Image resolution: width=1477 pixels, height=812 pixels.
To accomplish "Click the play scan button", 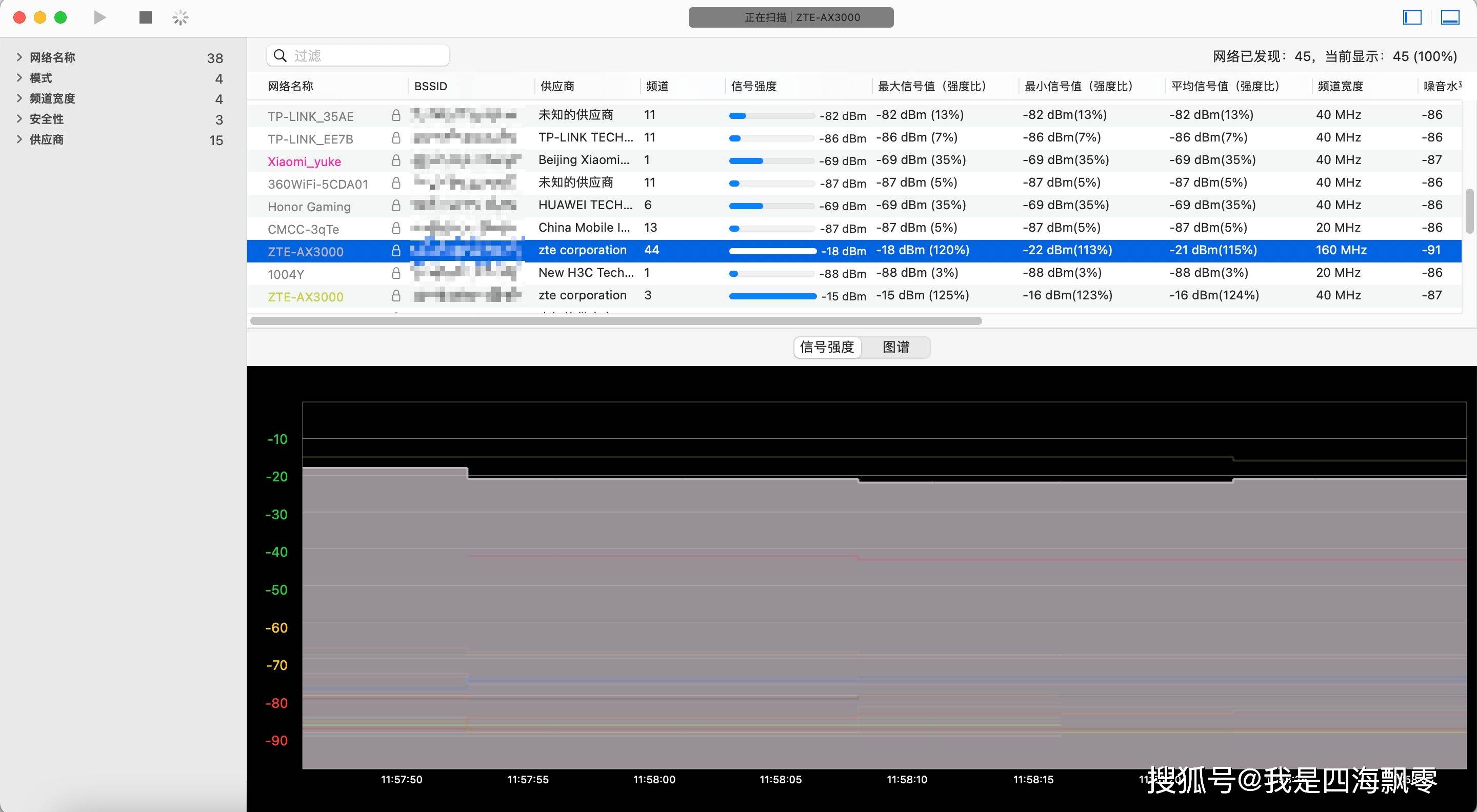I will [x=100, y=18].
